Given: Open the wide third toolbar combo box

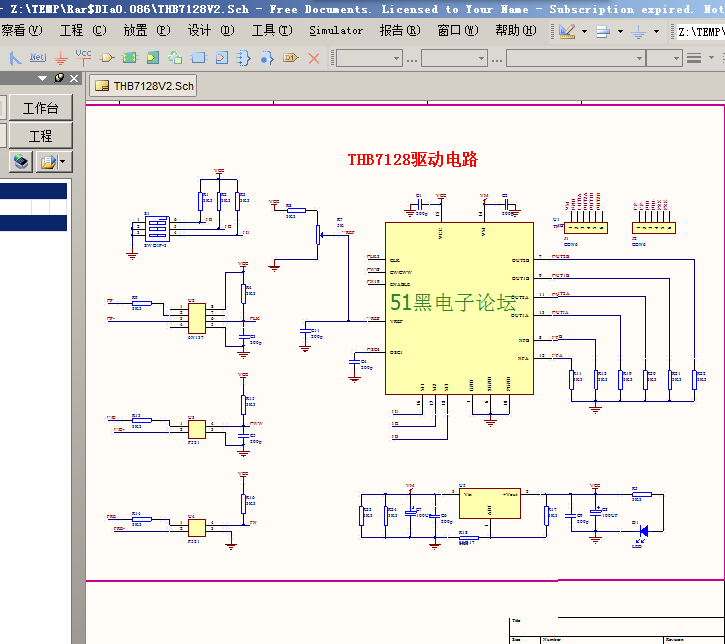Looking at the screenshot, I should pos(576,58).
